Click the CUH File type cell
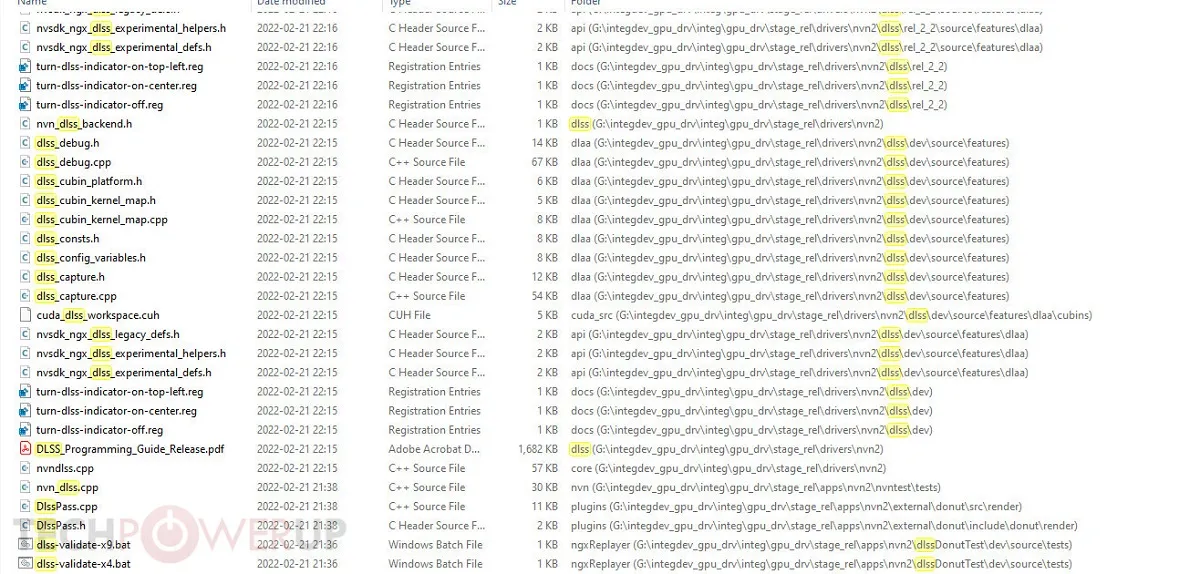Screen dimensions: 1200x574 point(410,315)
